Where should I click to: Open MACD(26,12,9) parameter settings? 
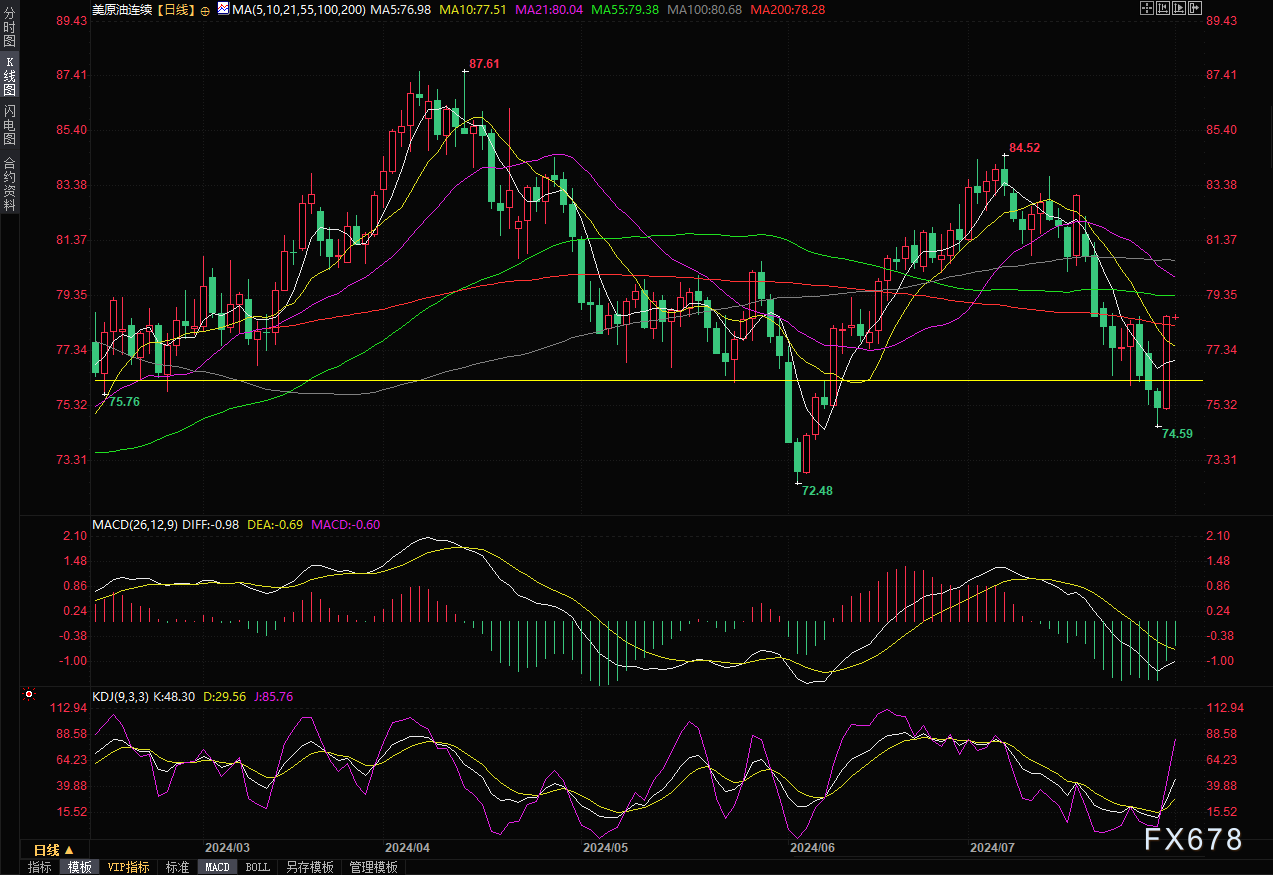pos(137,524)
